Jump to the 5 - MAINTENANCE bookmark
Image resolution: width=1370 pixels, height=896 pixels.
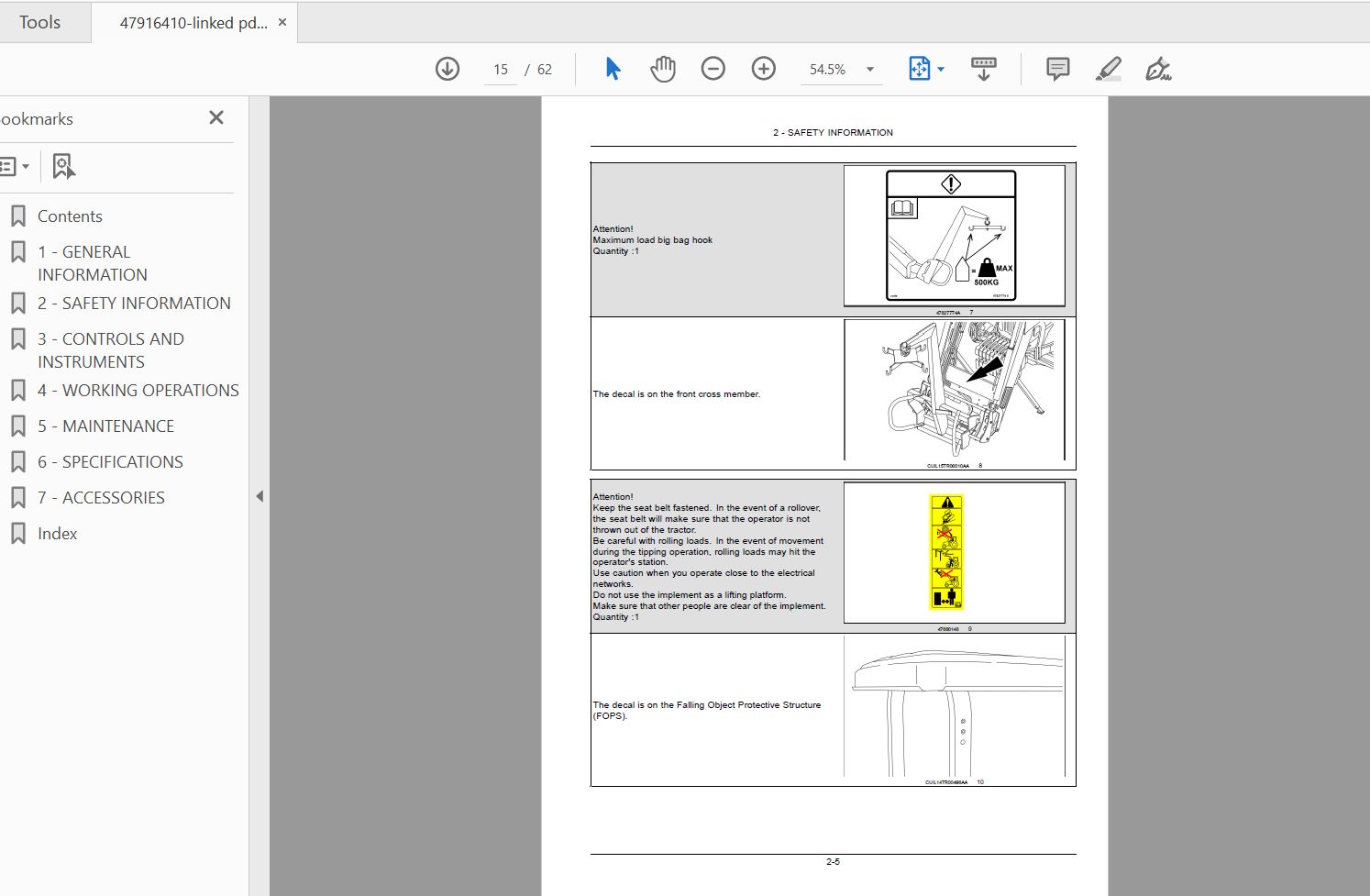[x=105, y=426]
